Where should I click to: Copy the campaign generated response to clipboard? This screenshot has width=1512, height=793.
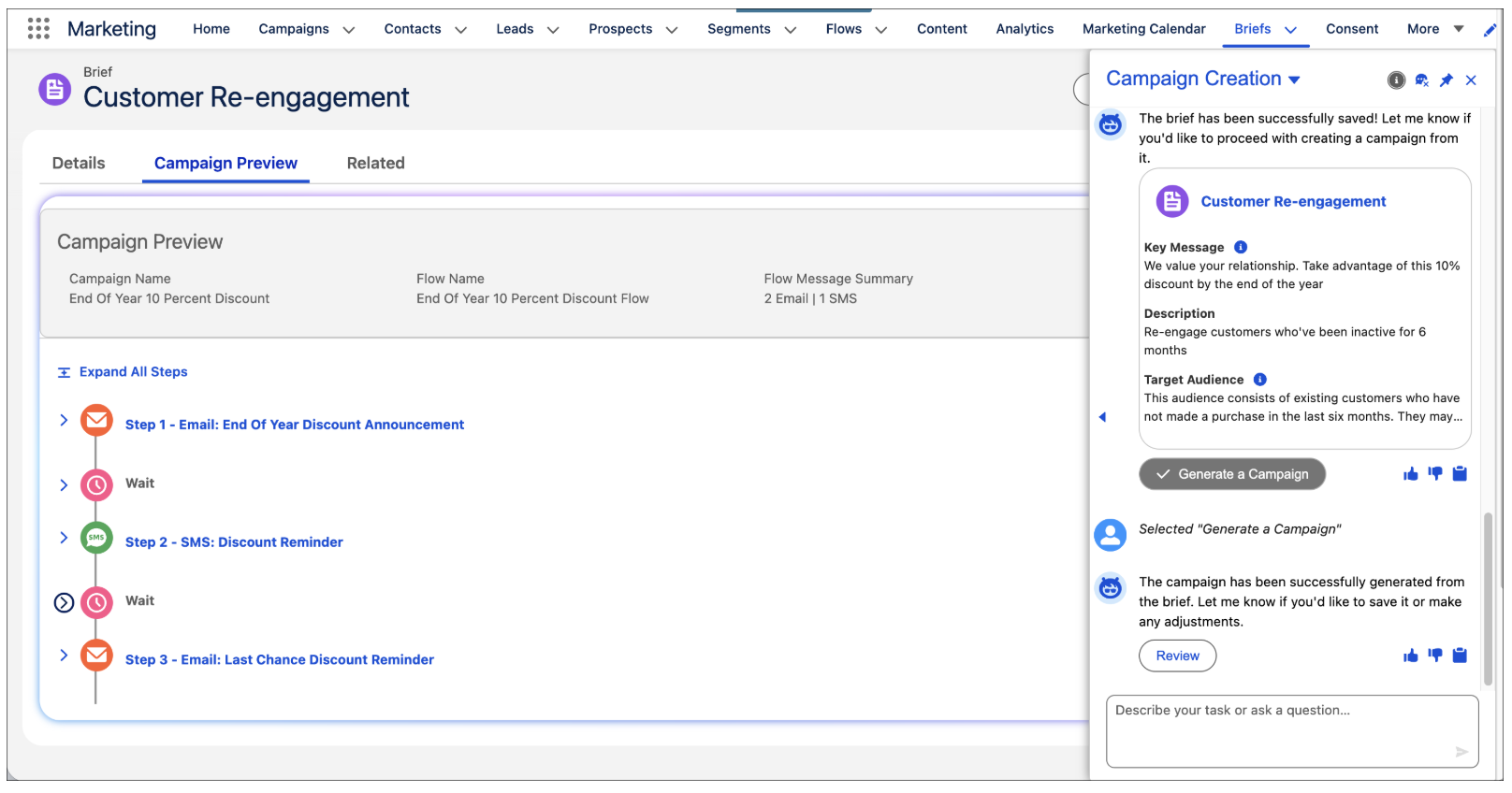coord(1460,656)
